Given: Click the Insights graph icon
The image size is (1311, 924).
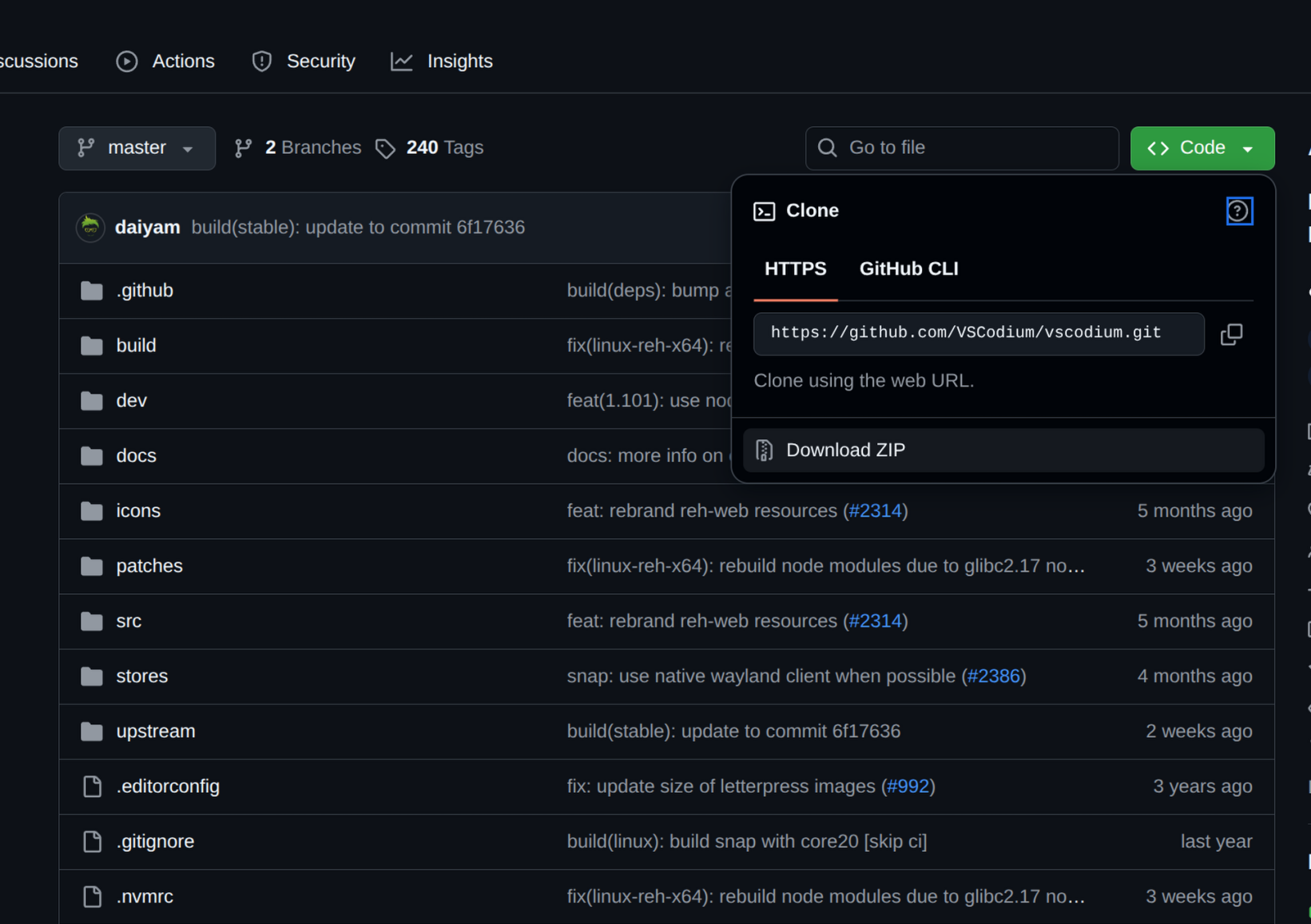Looking at the screenshot, I should point(402,61).
